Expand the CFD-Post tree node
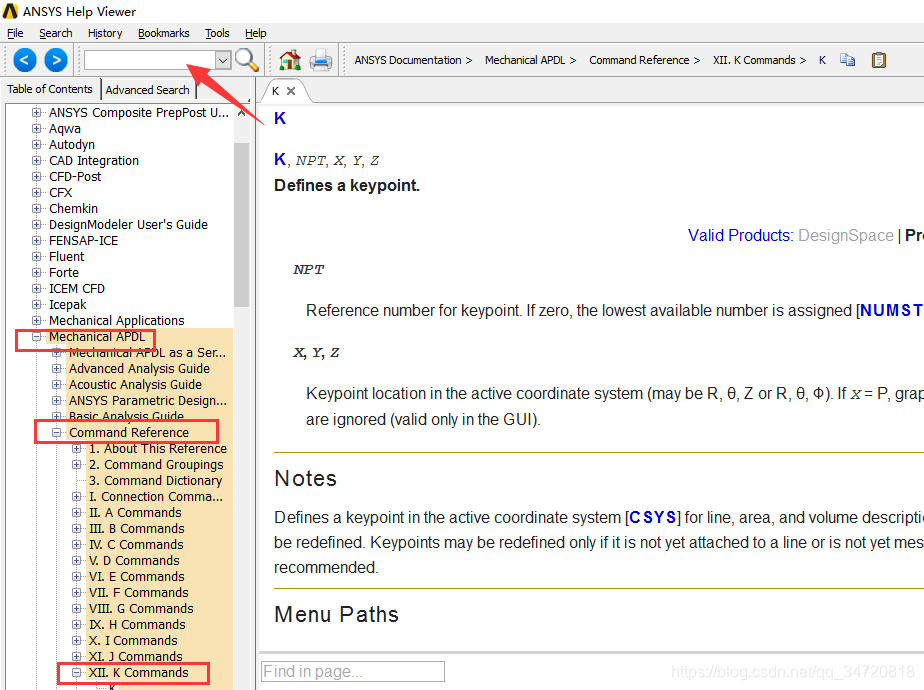The height and width of the screenshot is (690, 924). point(37,176)
